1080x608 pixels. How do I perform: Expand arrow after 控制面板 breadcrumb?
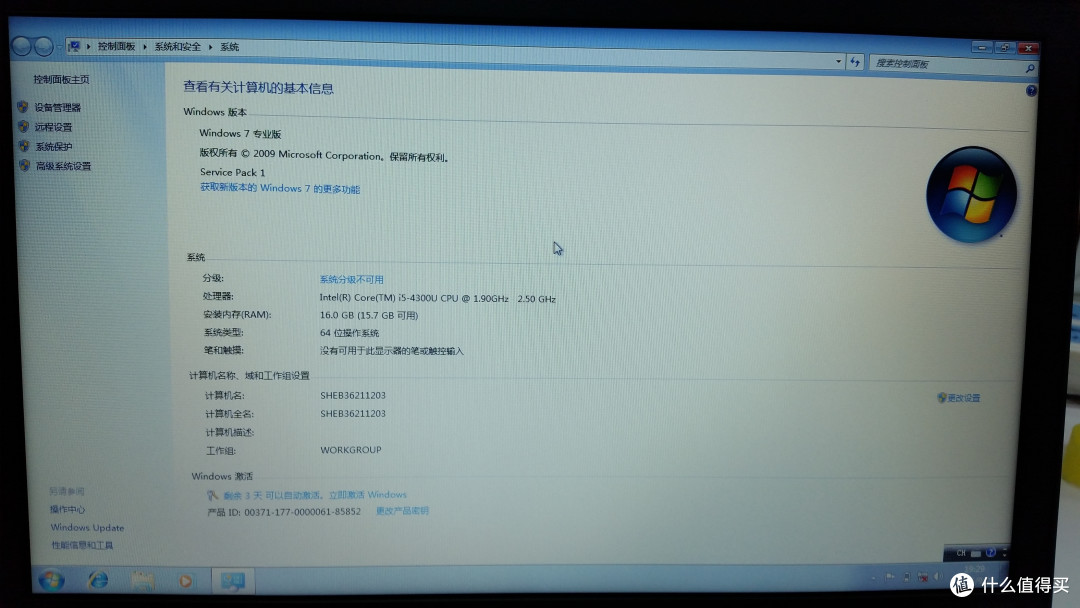[145, 47]
